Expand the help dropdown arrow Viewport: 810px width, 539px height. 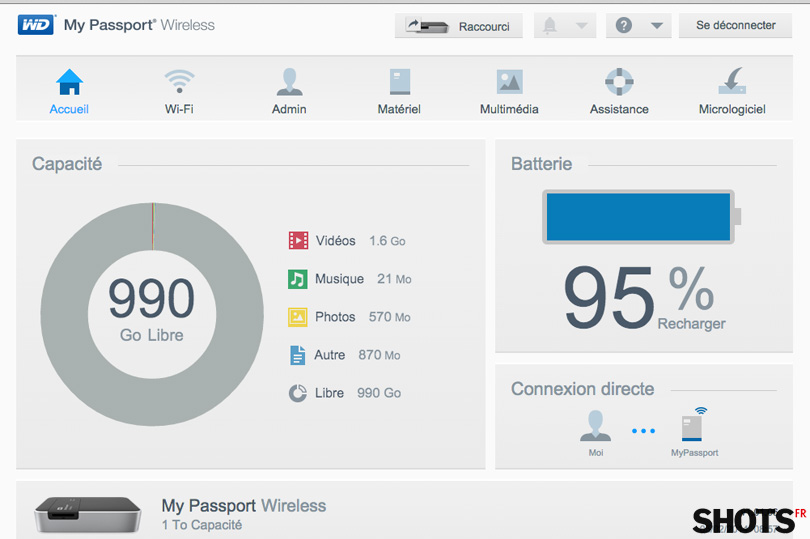click(x=657, y=25)
